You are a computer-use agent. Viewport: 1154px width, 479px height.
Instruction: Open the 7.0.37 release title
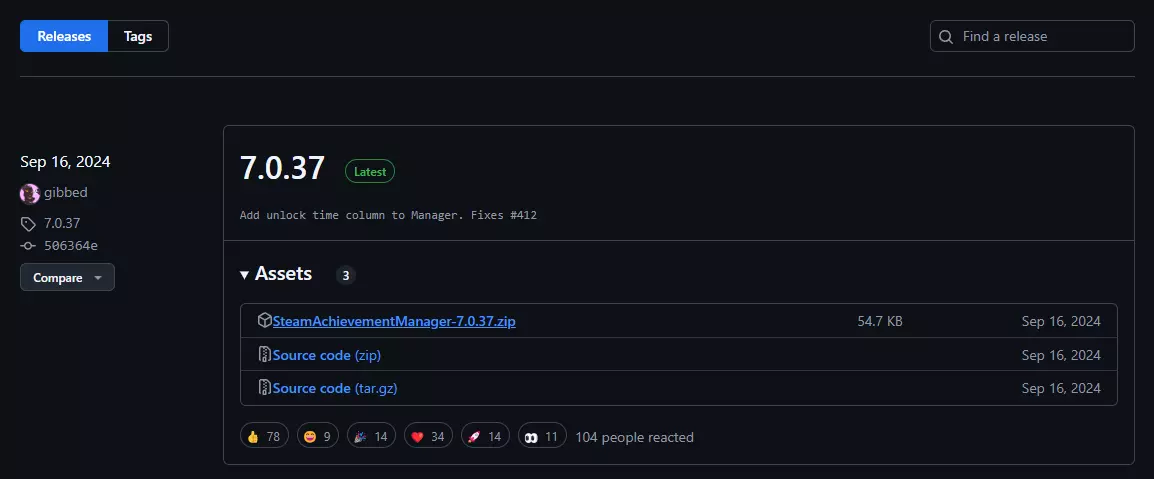(x=282, y=168)
